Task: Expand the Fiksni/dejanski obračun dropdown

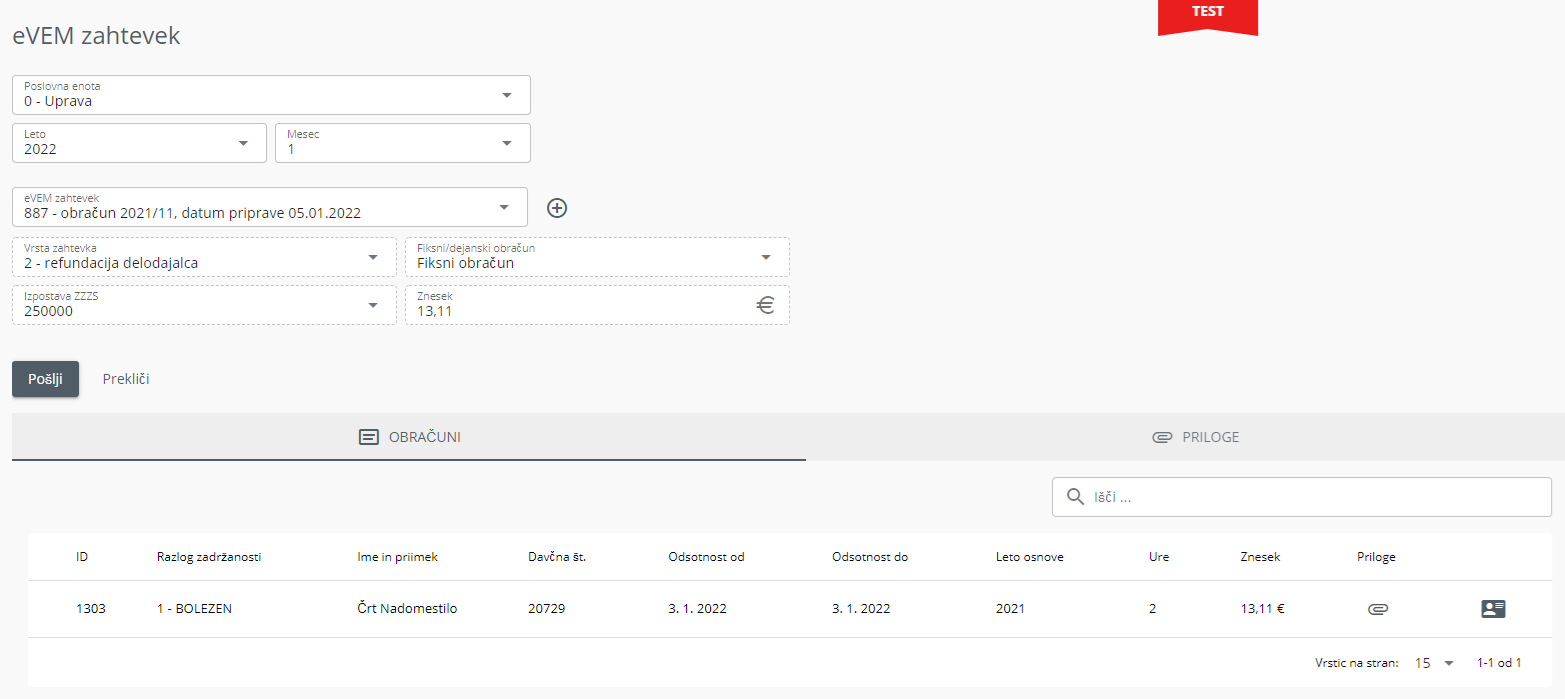Action: (766, 257)
